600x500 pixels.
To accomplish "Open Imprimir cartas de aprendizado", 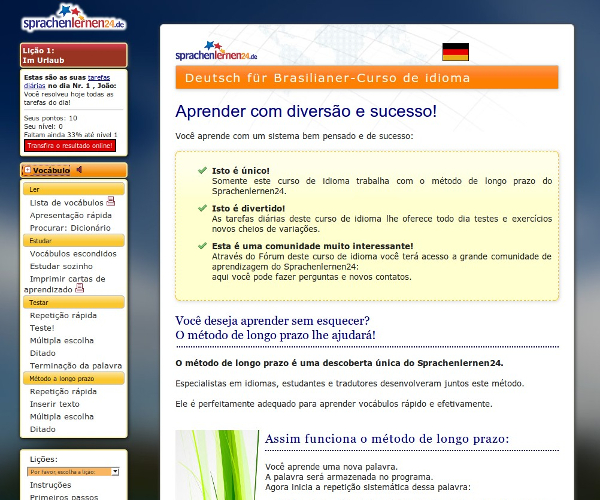I will pyautogui.click(x=64, y=284).
